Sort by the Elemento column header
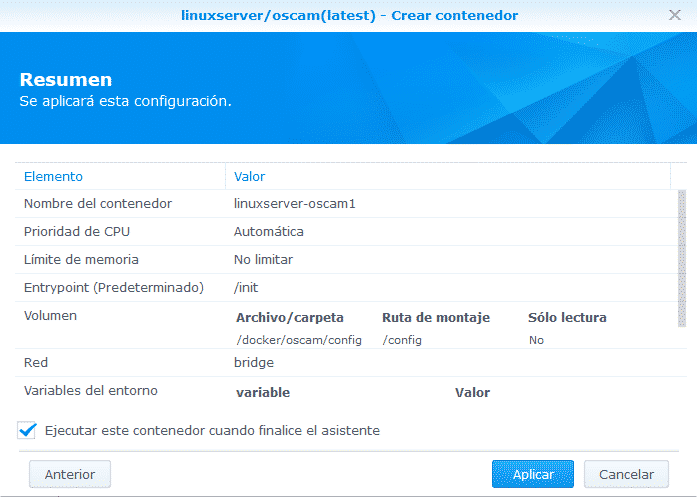 point(53,176)
